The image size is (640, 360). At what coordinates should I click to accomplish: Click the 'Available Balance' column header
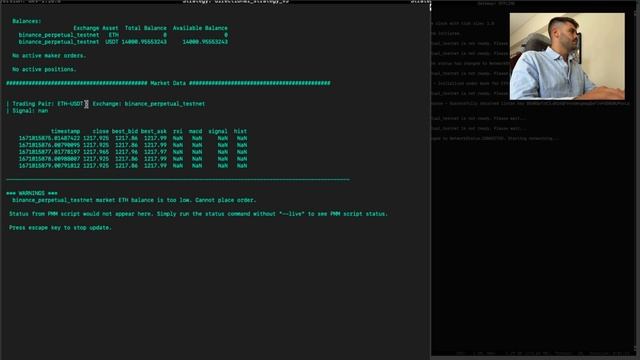coord(200,28)
